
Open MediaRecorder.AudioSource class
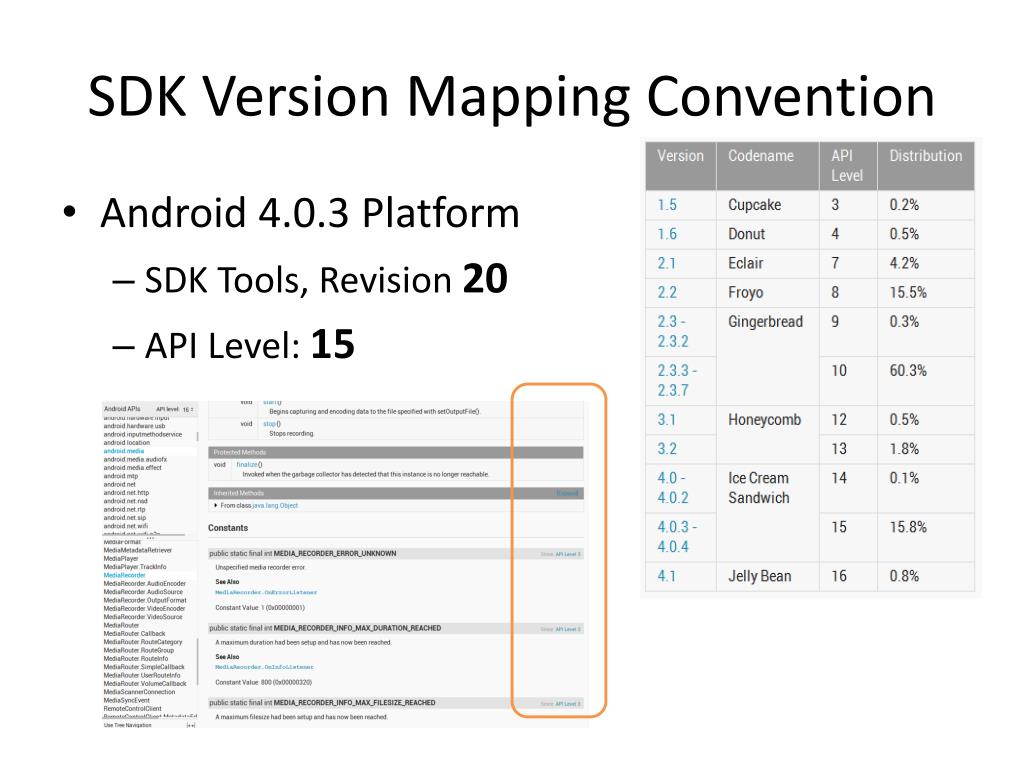pos(143,592)
